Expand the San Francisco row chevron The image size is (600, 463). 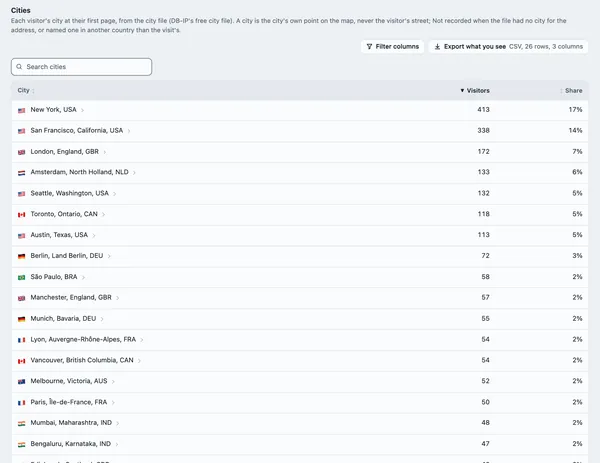coord(129,131)
